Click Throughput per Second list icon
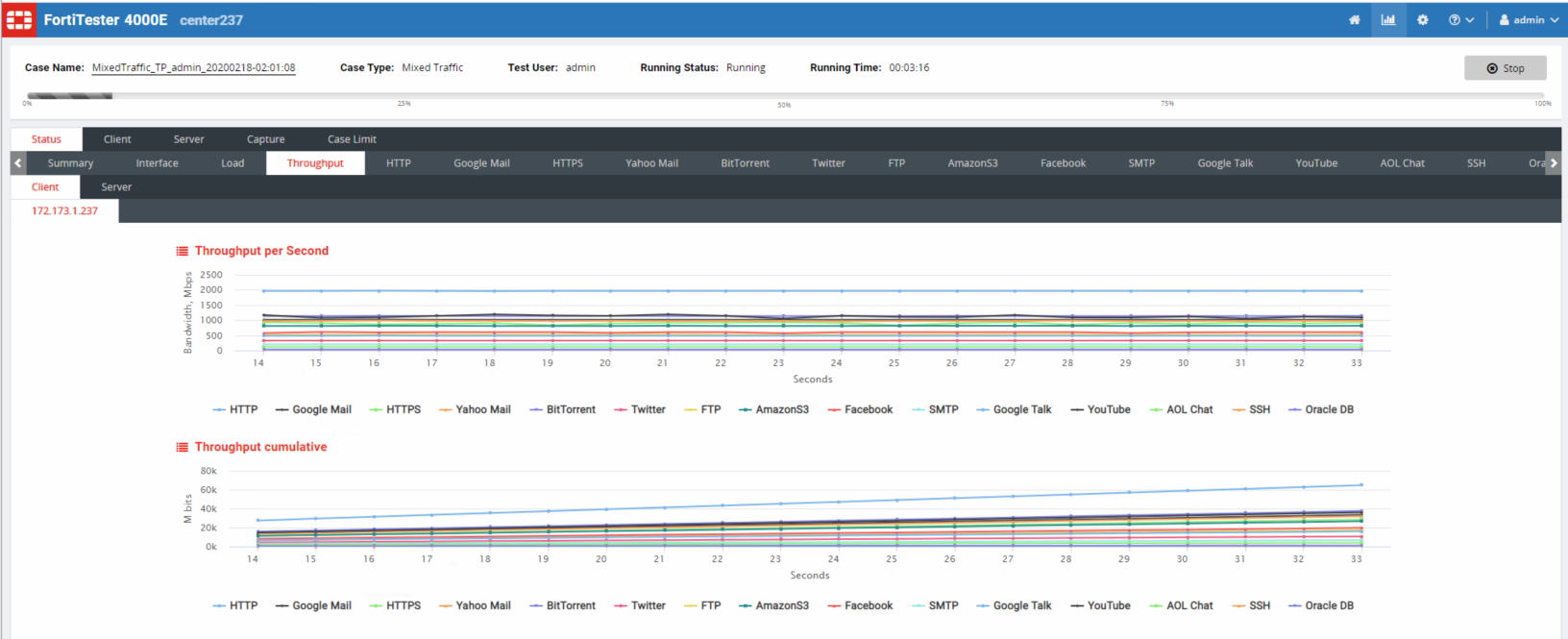The height and width of the screenshot is (639, 1568). (x=182, y=251)
